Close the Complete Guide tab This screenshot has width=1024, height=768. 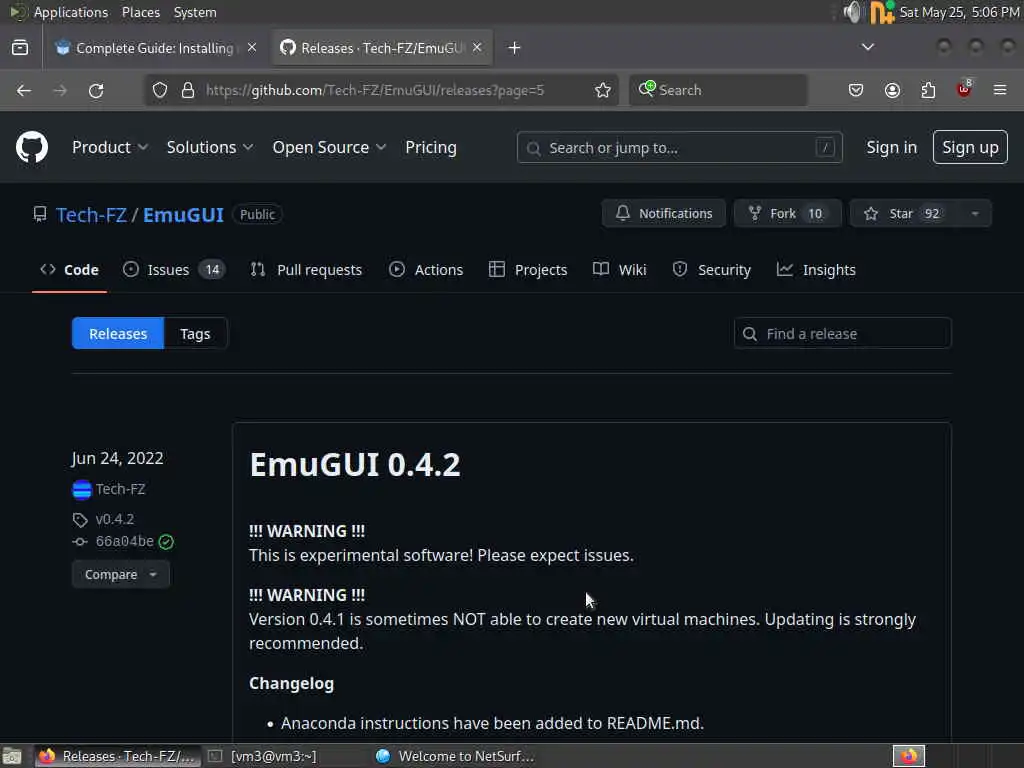(x=252, y=47)
